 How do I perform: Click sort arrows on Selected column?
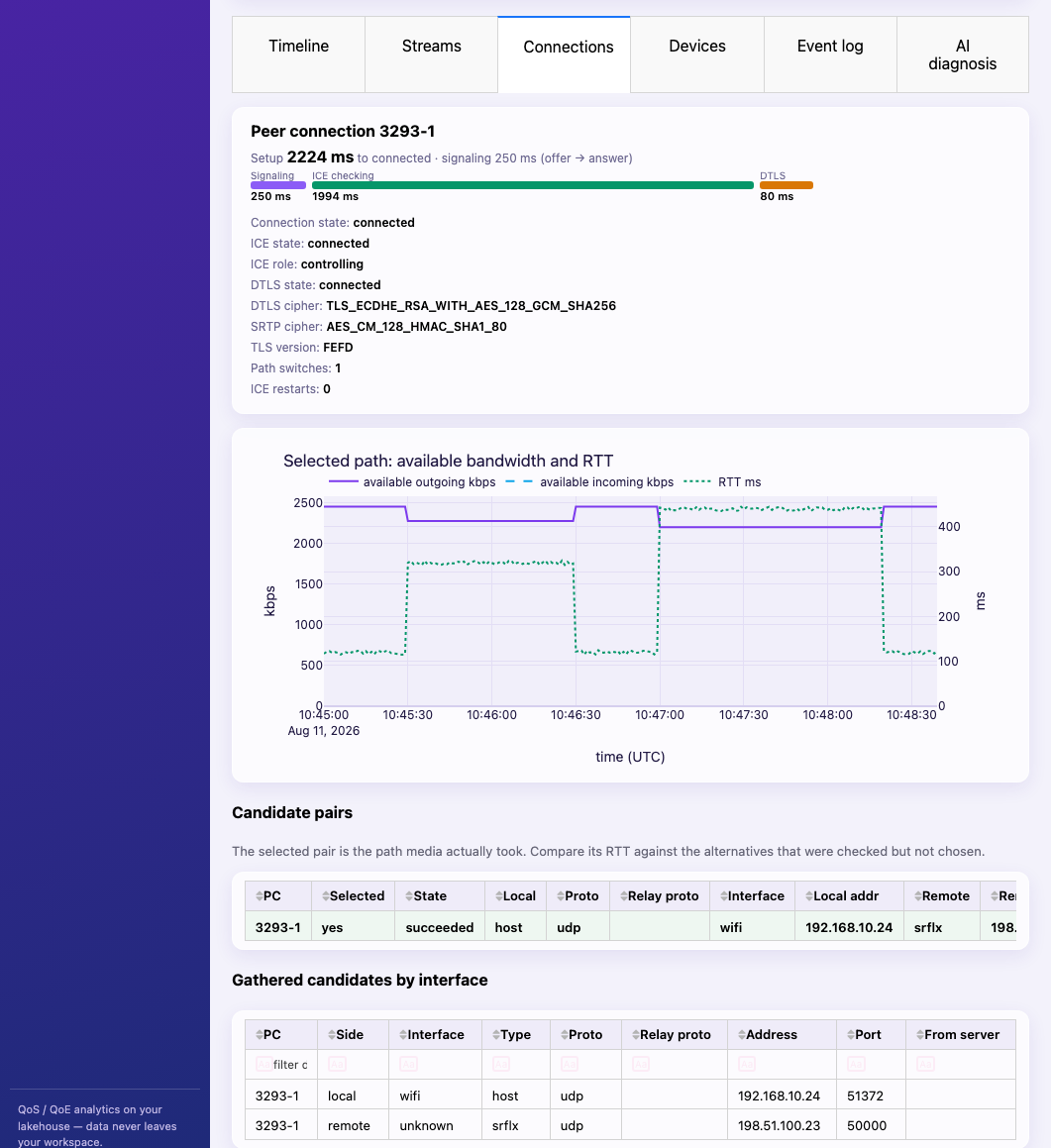point(325,896)
